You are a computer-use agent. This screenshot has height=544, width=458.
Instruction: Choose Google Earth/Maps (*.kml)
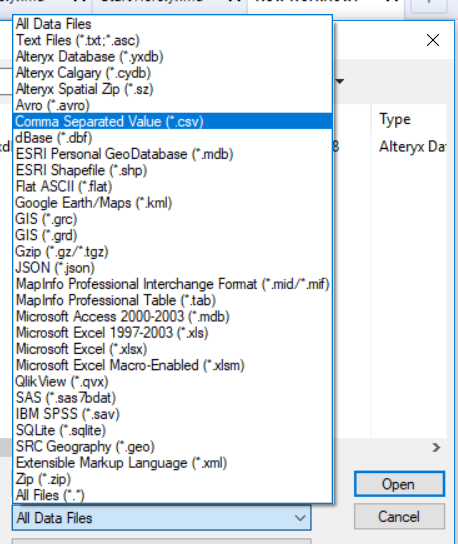coord(172,203)
